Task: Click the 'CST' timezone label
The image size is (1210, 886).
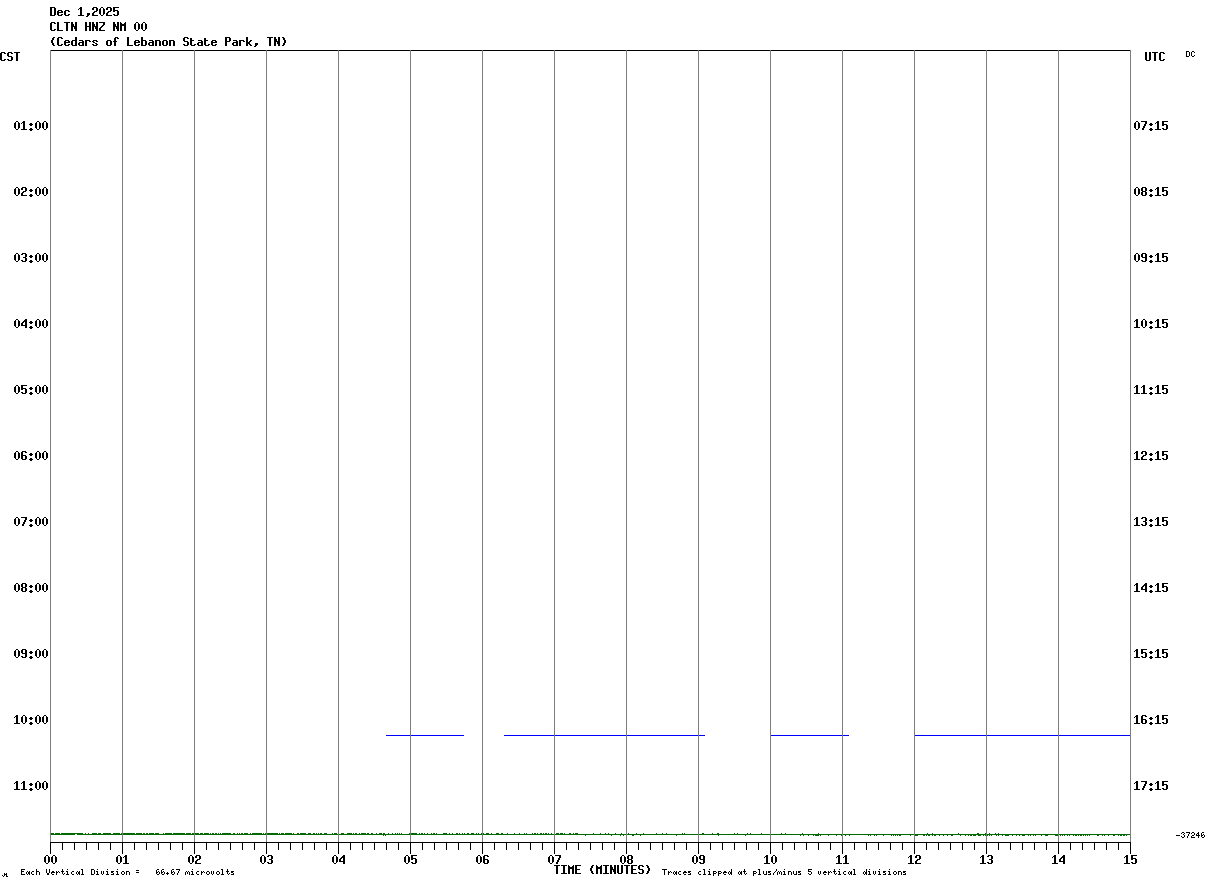Action: (x=10, y=57)
